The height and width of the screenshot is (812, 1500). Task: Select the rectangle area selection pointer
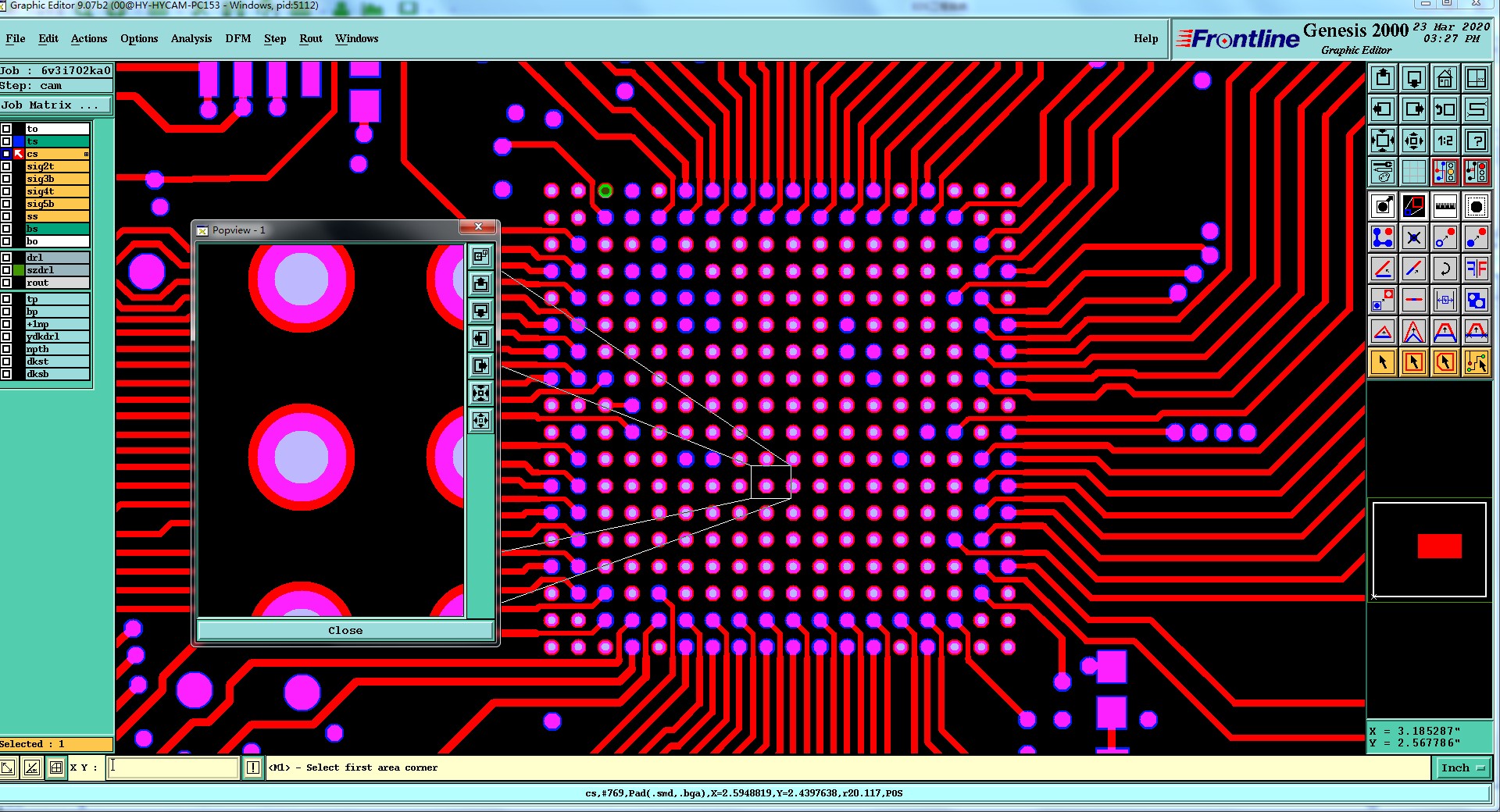click(1414, 362)
